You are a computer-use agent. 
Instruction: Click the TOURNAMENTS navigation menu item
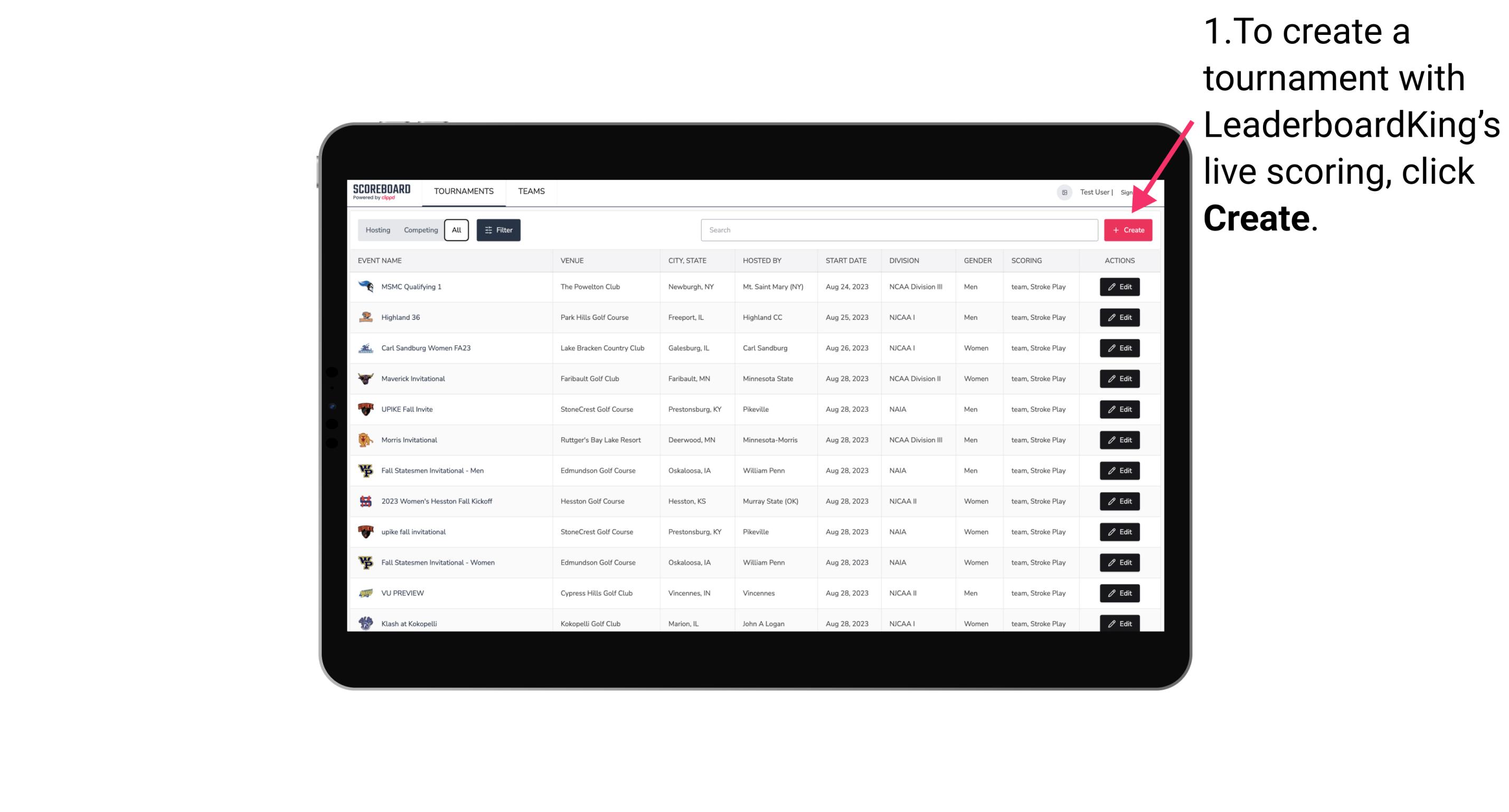[463, 191]
